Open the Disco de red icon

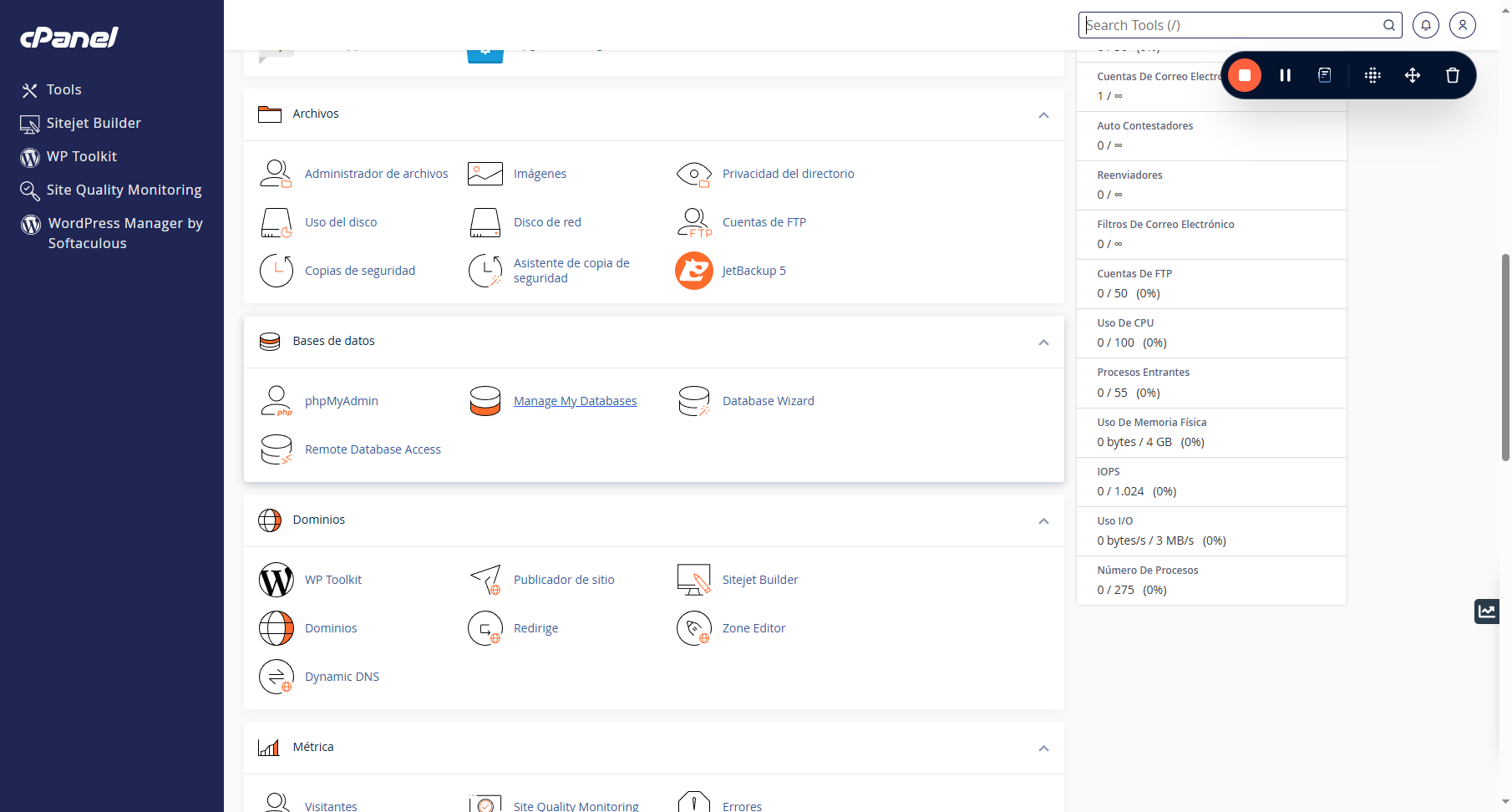485,222
